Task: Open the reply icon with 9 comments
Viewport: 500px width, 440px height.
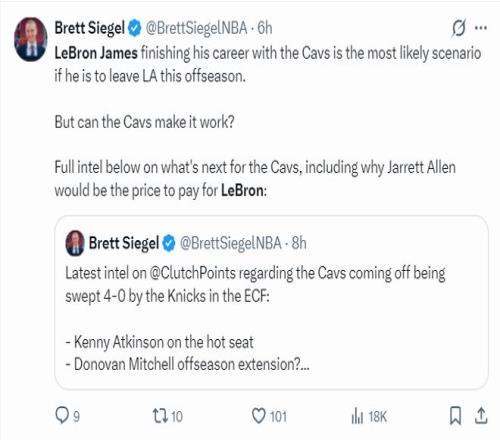Action: (x=62, y=416)
